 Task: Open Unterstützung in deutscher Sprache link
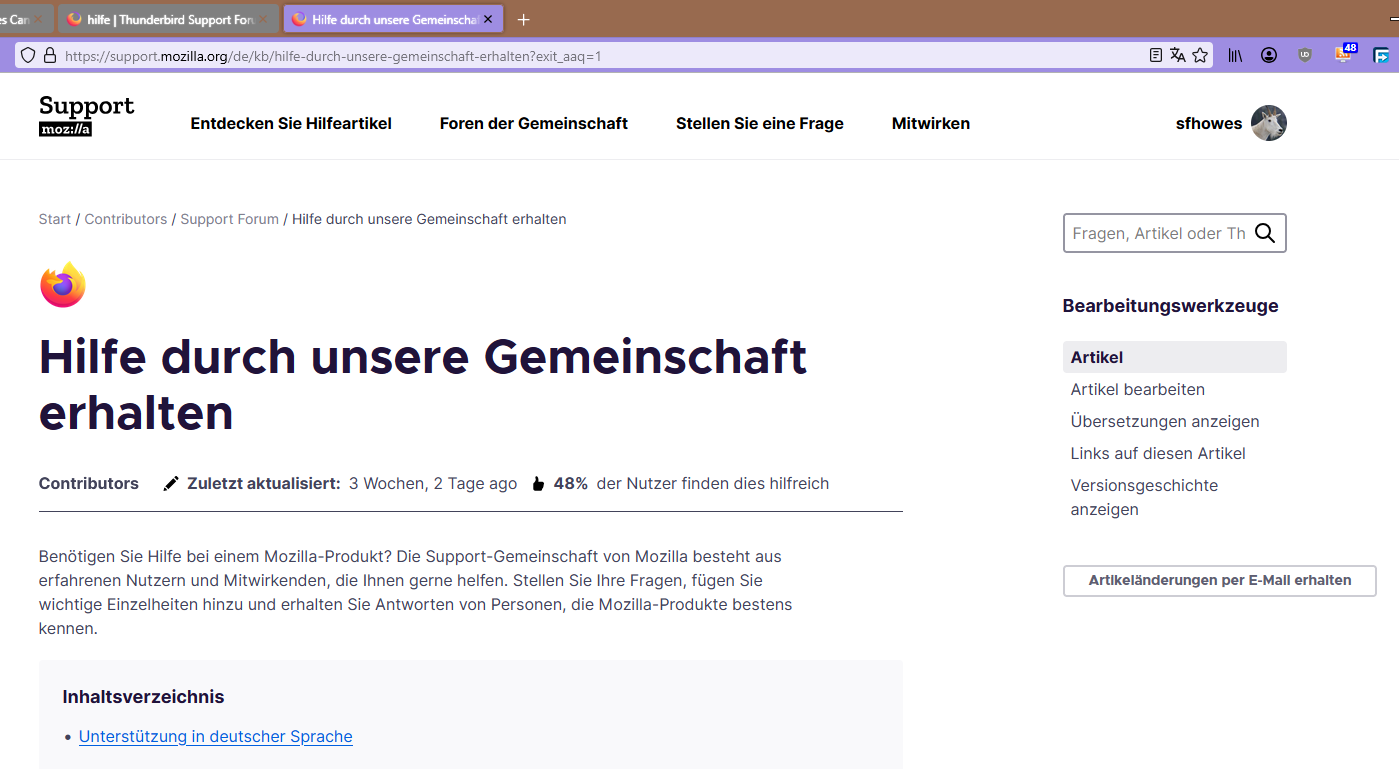point(216,736)
